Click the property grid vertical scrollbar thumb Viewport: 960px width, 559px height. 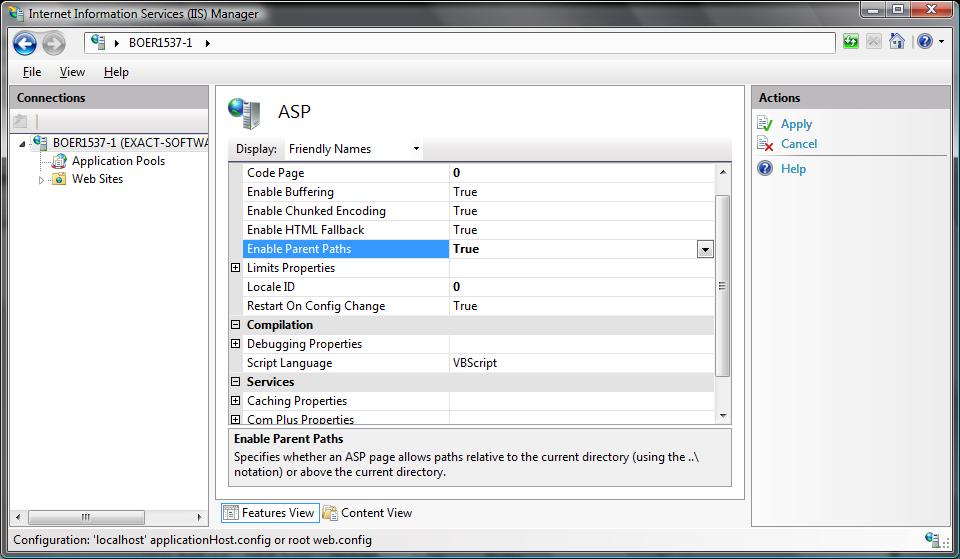coord(722,286)
